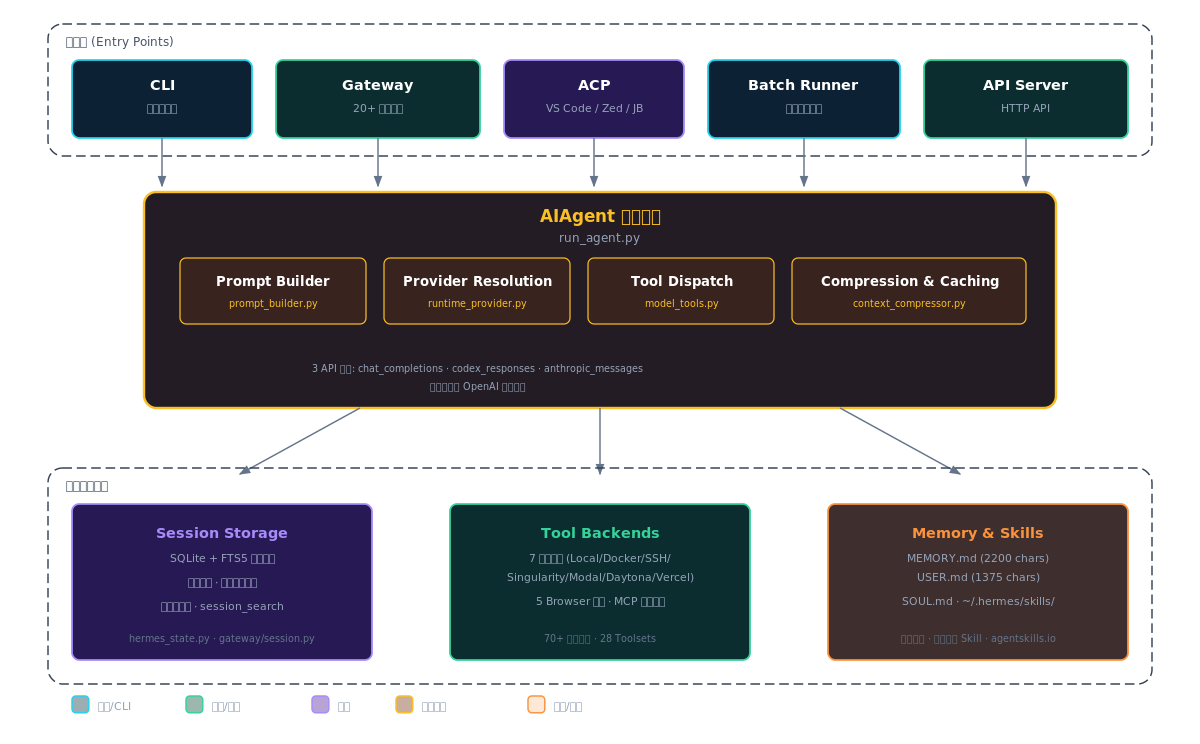1200x744 pixels.
Task: Click the 'Singularity/Modal/Daytona/Vercel)' line
Action: 600,577
